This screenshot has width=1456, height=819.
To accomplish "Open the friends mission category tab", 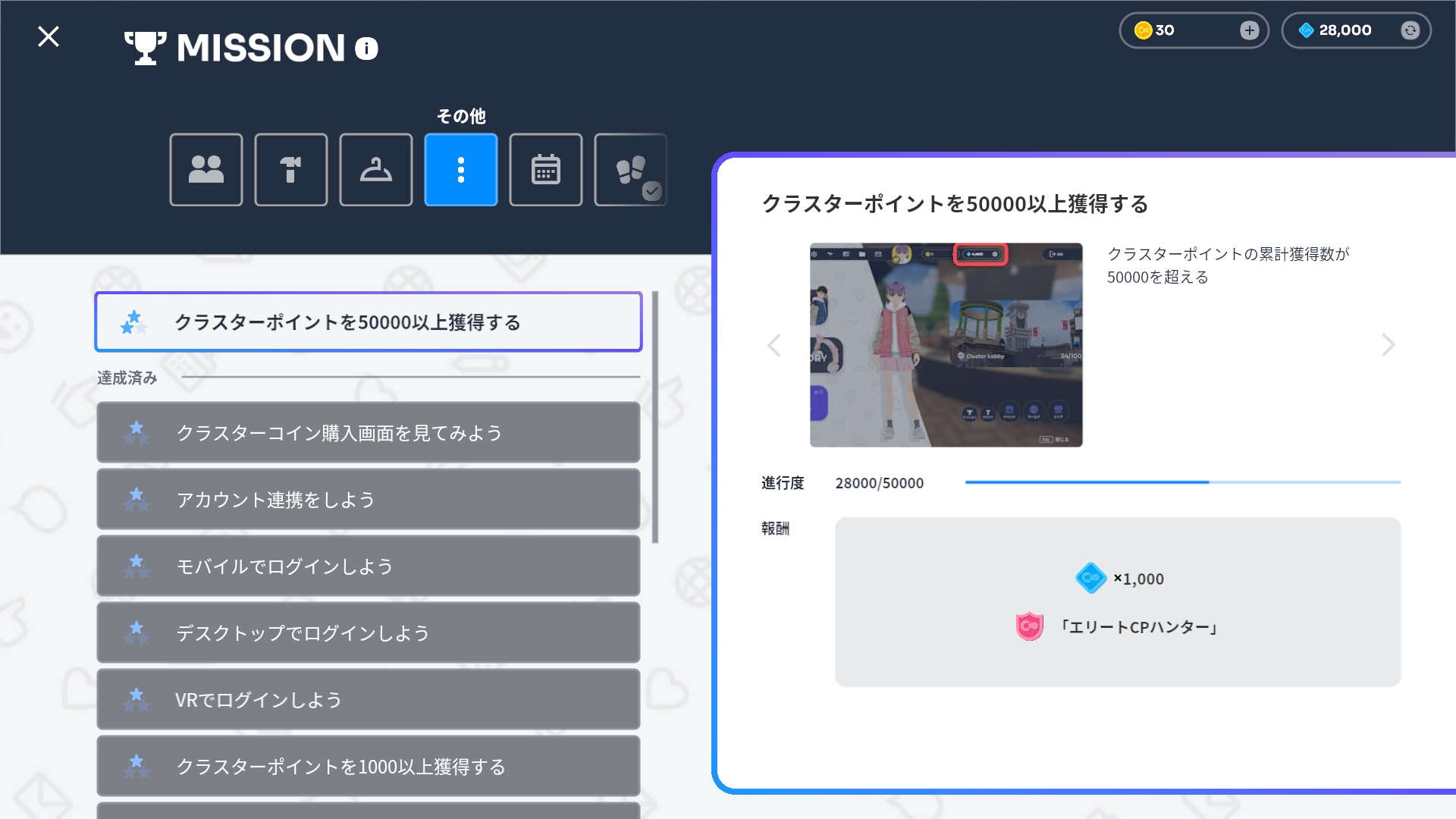I will click(206, 170).
